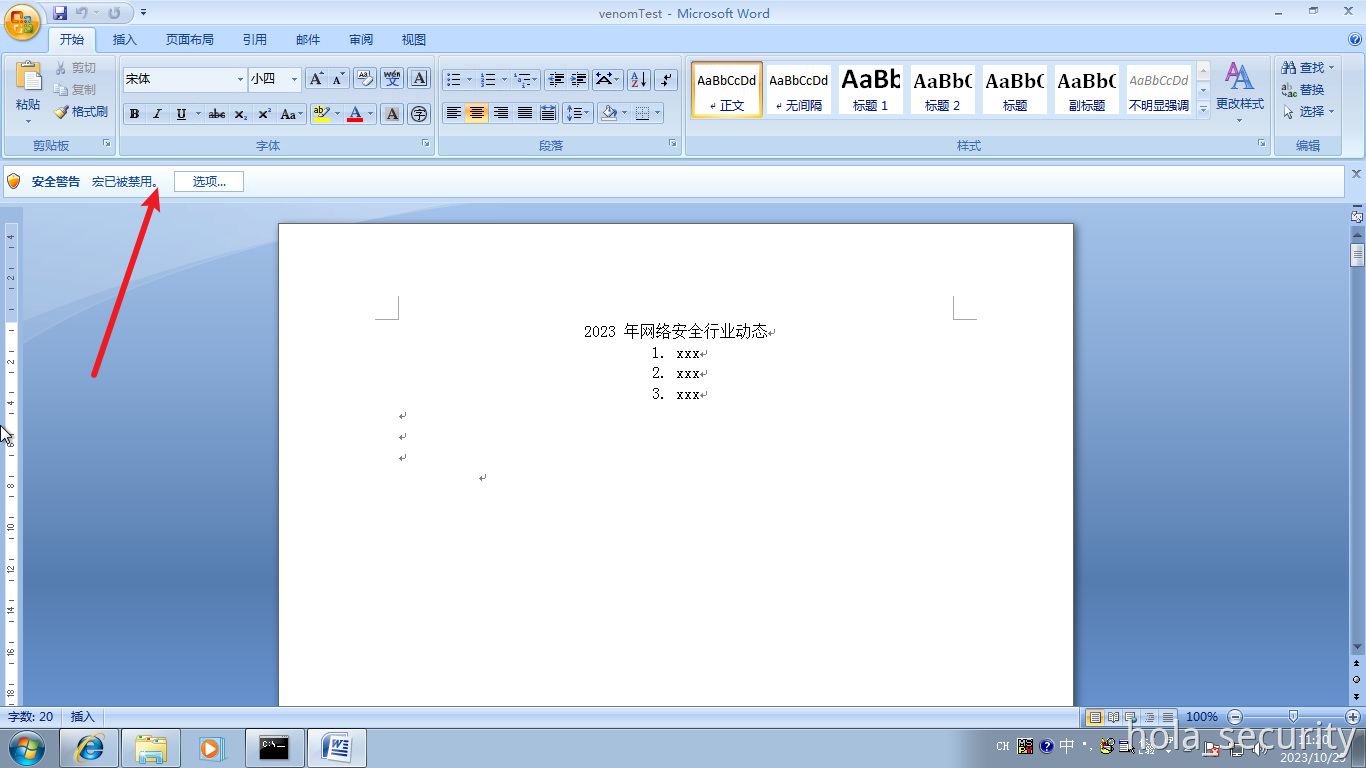Click the 选项 button in security warning bar
Image resolution: width=1366 pixels, height=768 pixels.
point(208,181)
